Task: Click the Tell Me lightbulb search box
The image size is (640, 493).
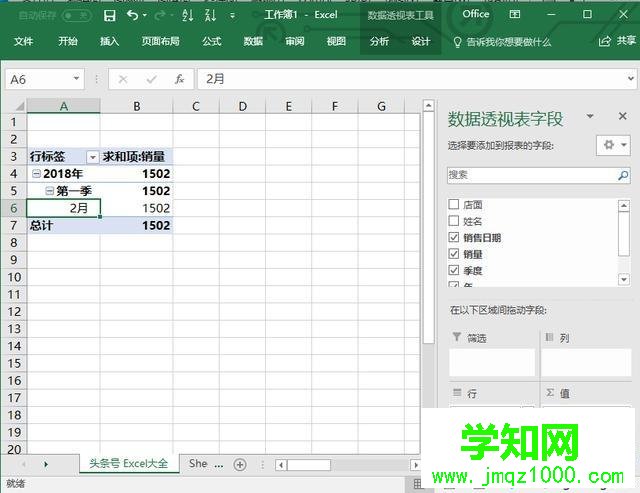Action: [x=502, y=42]
